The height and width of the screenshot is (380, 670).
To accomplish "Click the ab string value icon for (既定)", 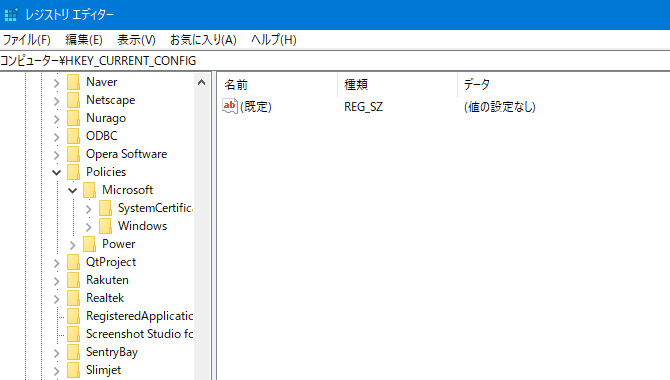I will coord(229,106).
